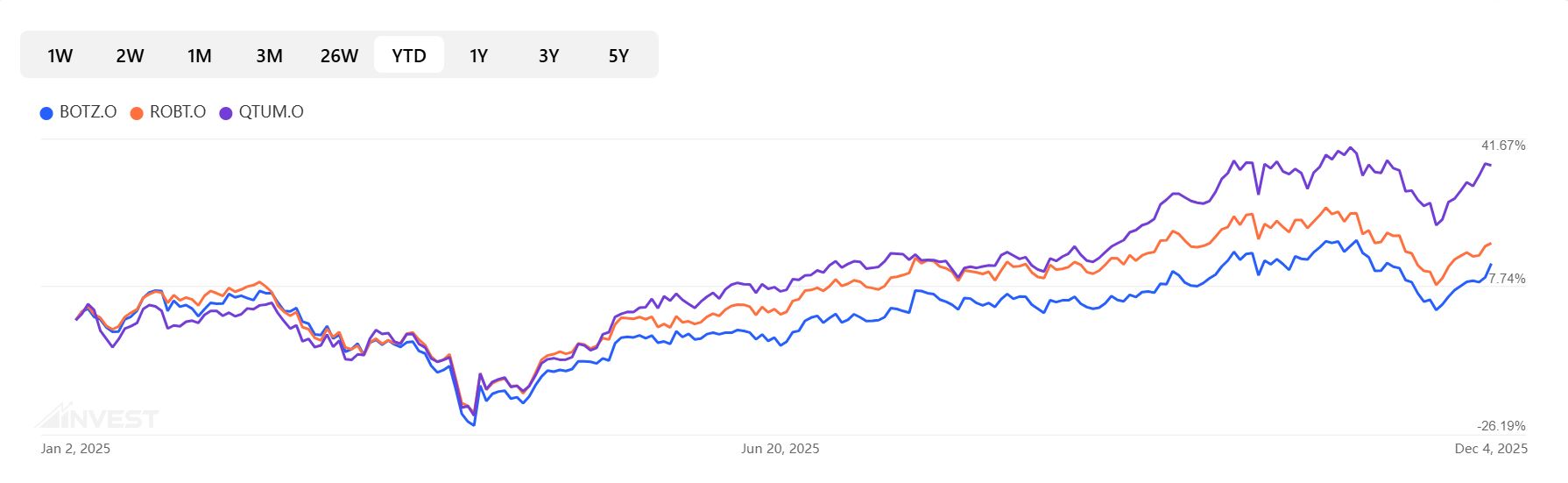Choose the 1M time period
The width and height of the screenshot is (1568, 483).
pos(200,55)
